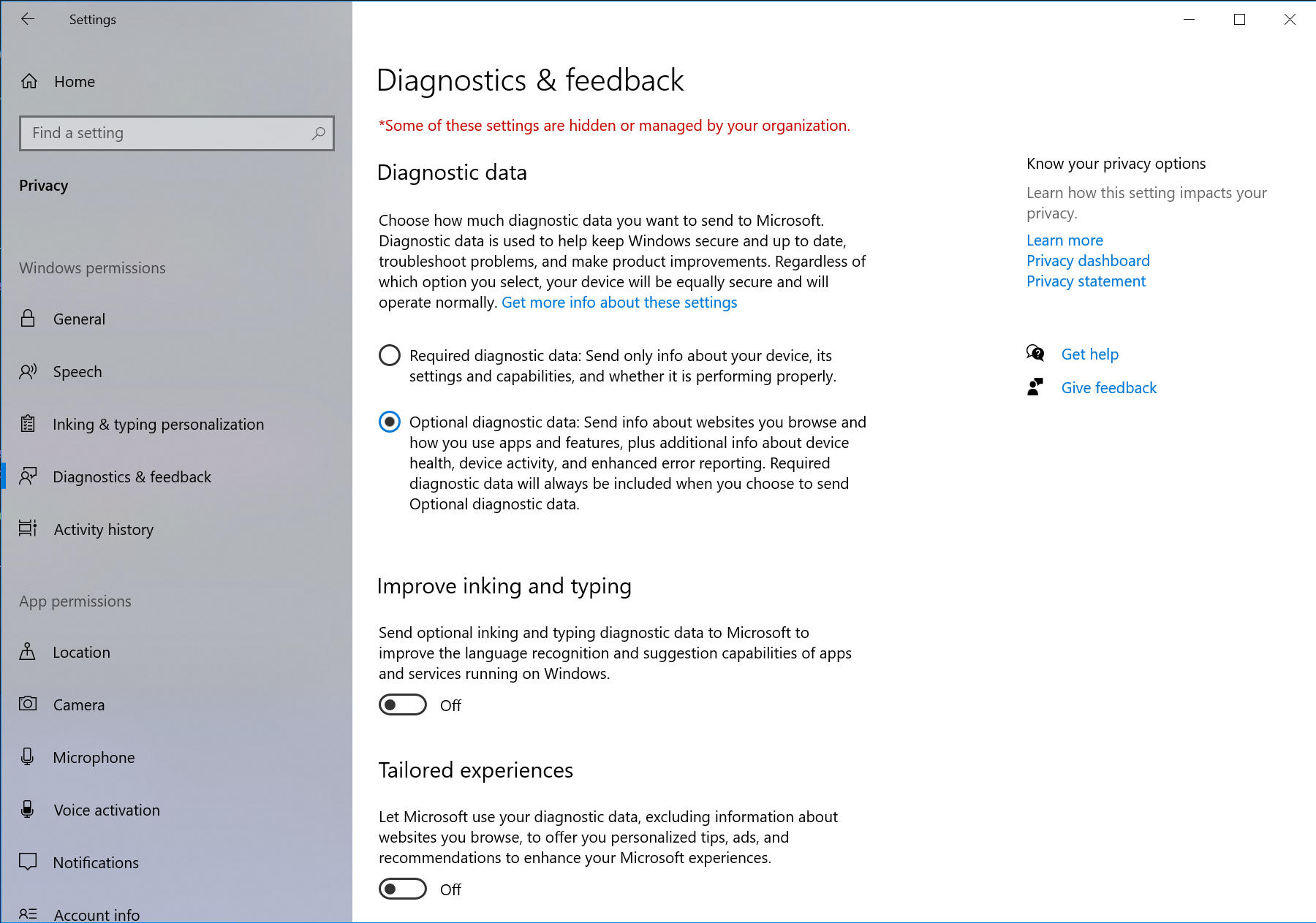This screenshot has width=1316, height=923.
Task: Turn on Tailored experiences toggle
Action: pyautogui.click(x=403, y=889)
